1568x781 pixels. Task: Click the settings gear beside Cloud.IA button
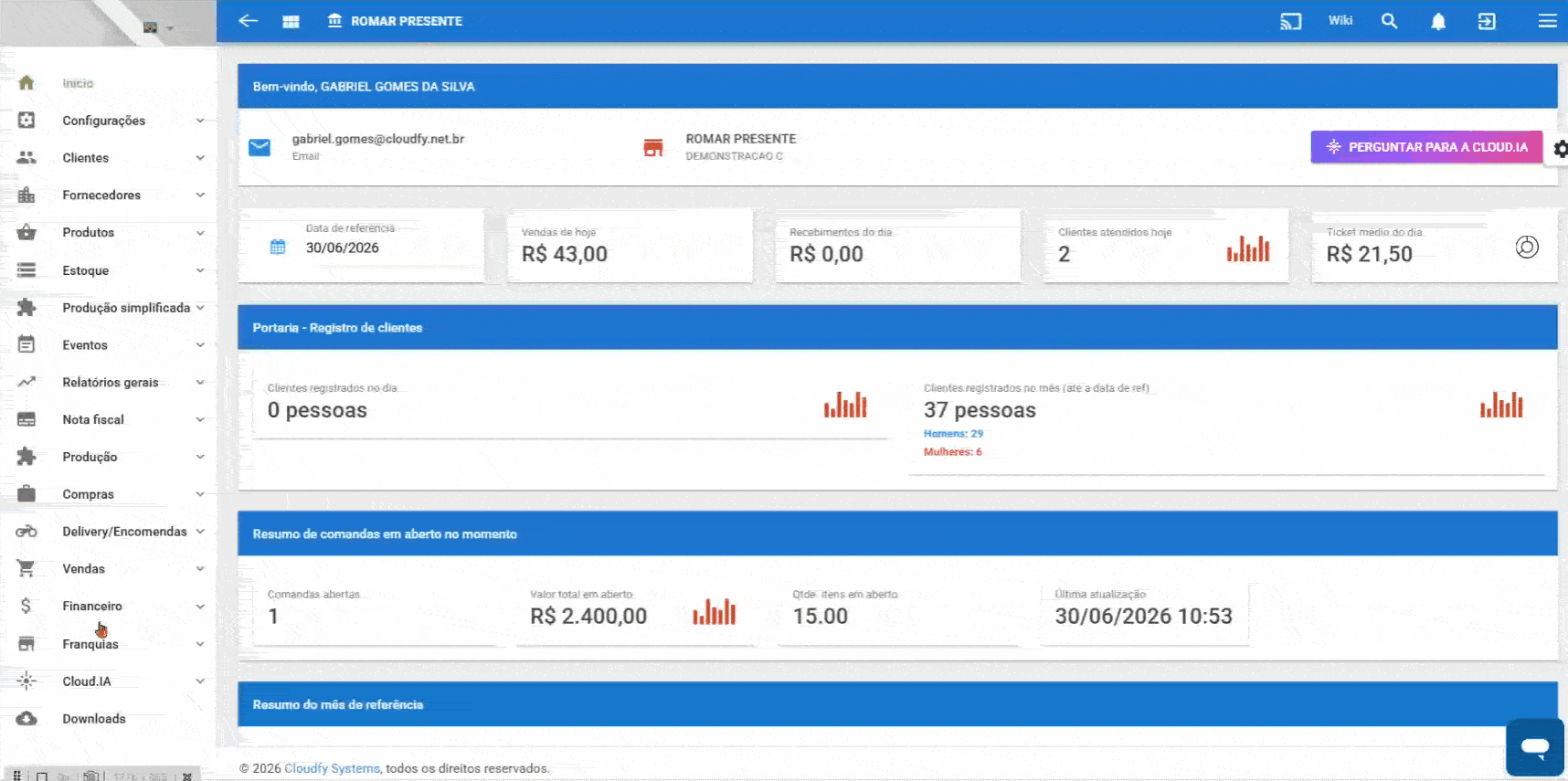coord(1560,149)
